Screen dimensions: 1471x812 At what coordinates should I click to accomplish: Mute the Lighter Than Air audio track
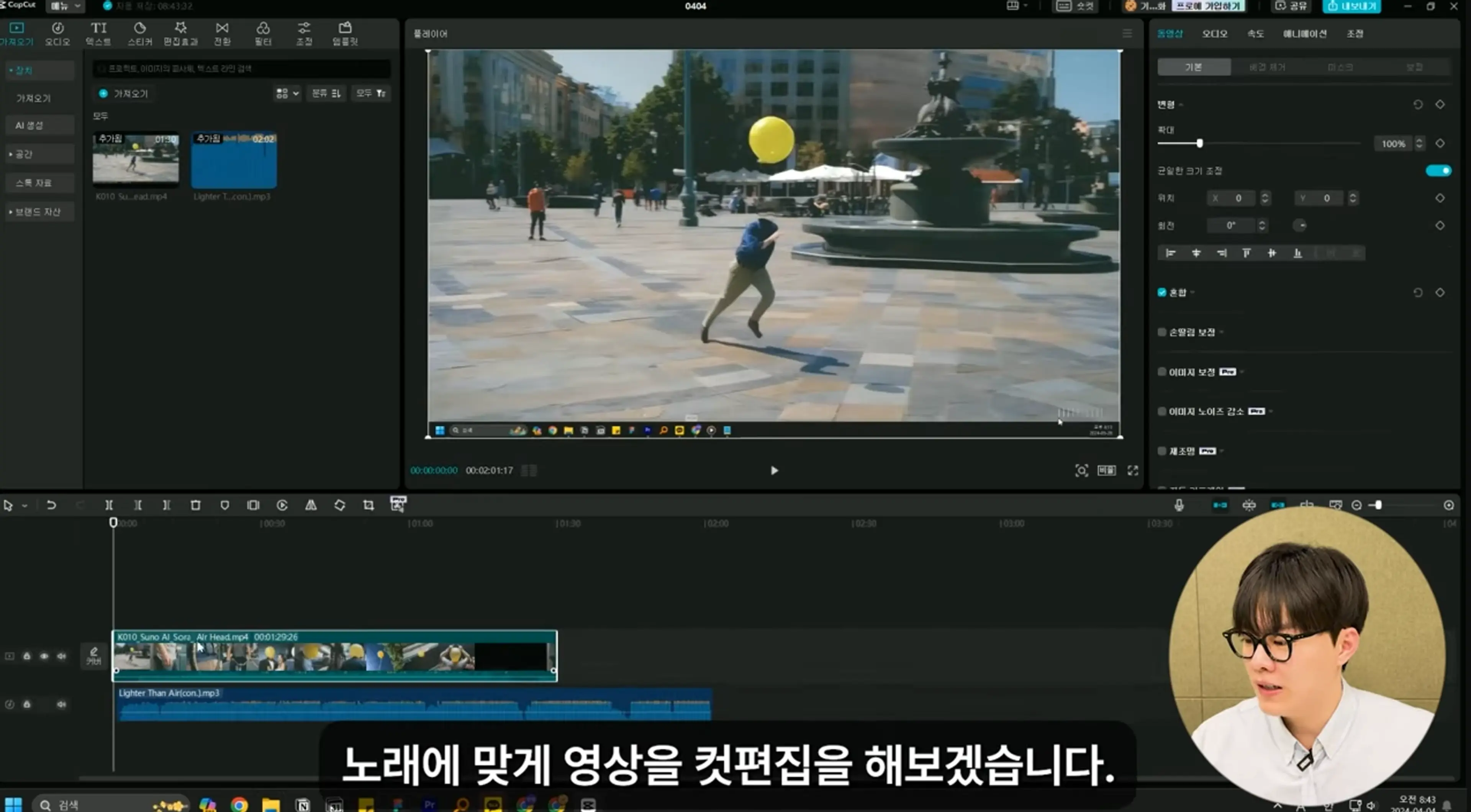click(61, 705)
